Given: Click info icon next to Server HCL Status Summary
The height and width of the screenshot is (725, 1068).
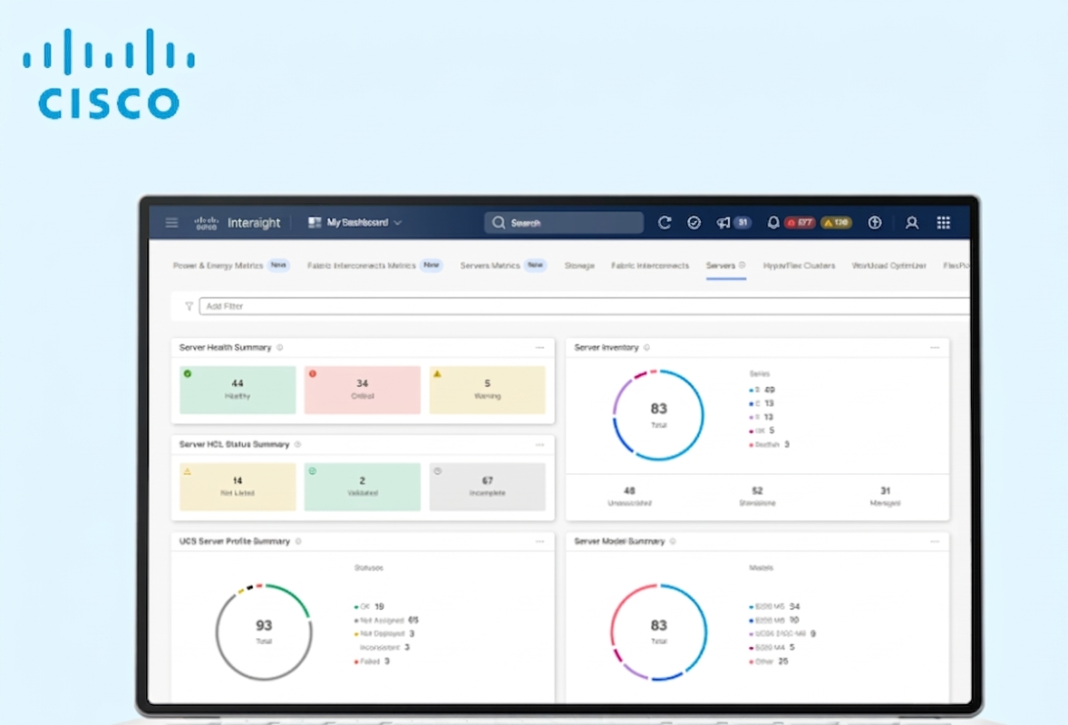Looking at the screenshot, I should pyautogui.click(x=298, y=444).
